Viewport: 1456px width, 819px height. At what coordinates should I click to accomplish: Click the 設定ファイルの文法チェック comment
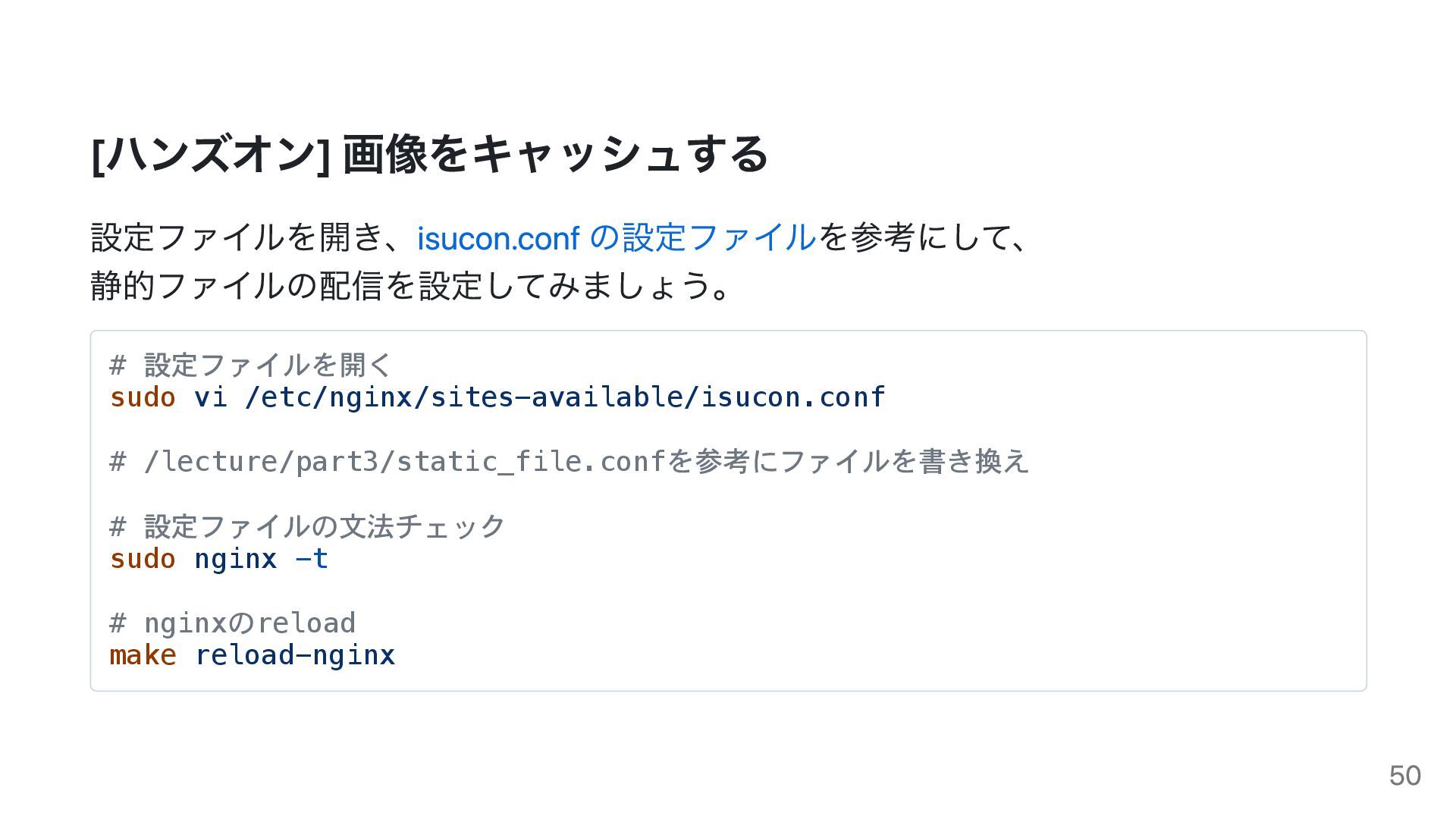(307, 526)
